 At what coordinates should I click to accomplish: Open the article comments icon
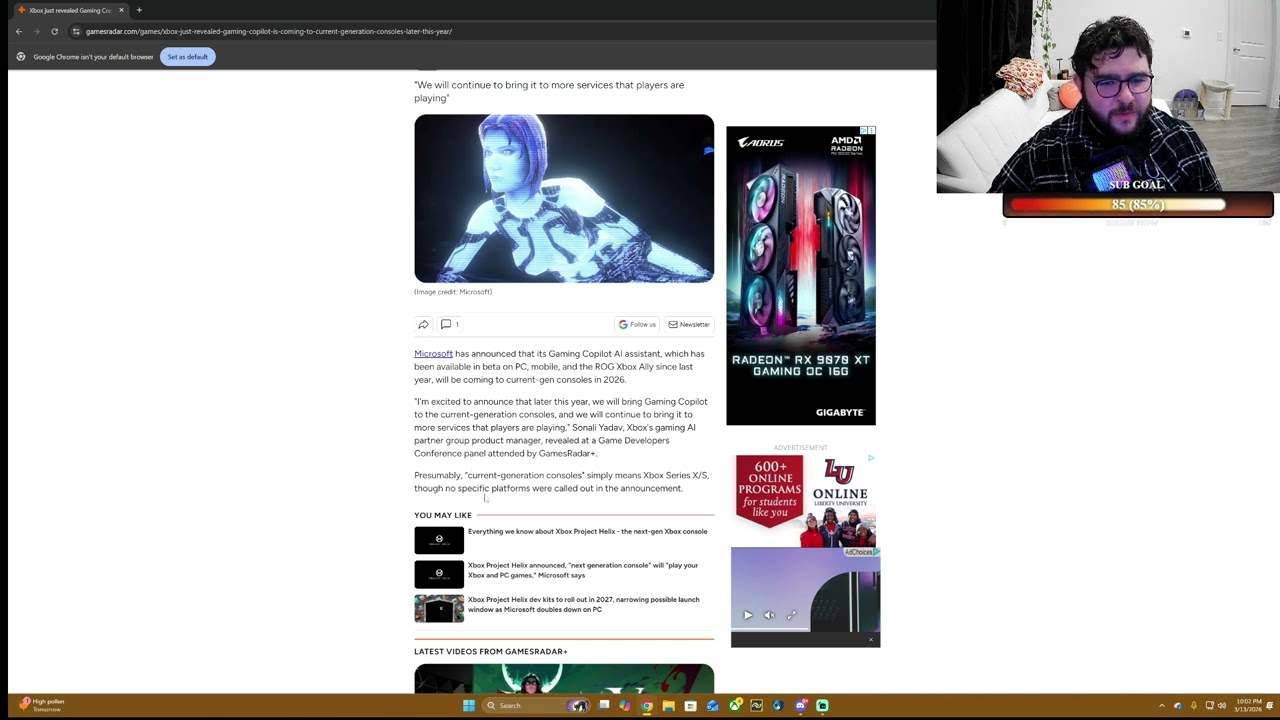click(x=449, y=324)
